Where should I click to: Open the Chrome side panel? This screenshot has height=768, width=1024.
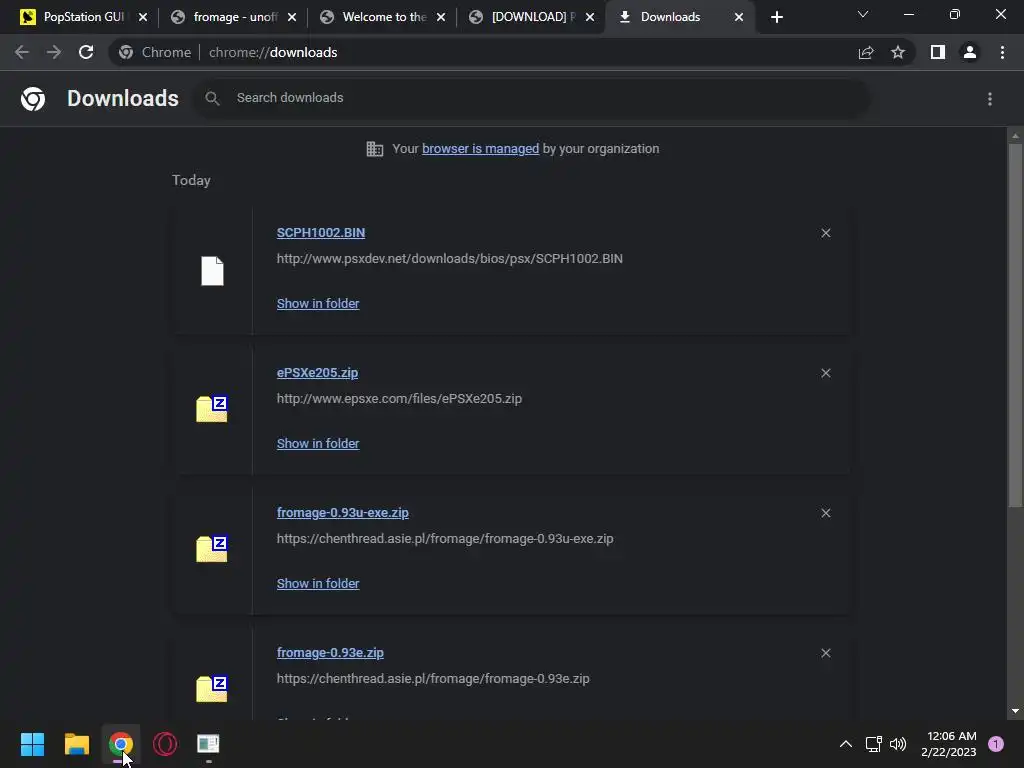pyautogui.click(x=938, y=52)
